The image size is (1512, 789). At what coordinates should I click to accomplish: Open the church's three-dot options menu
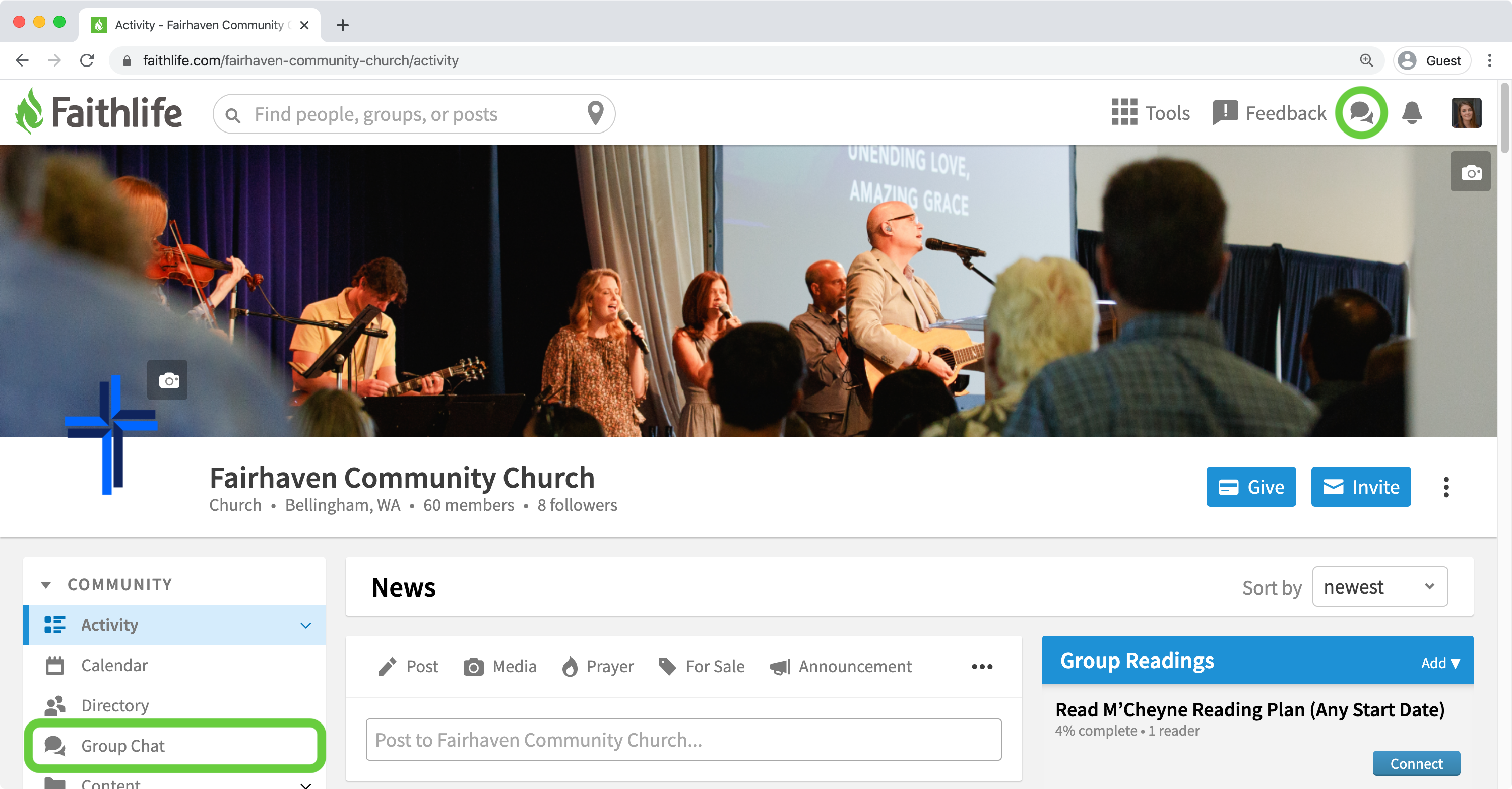point(1446,488)
